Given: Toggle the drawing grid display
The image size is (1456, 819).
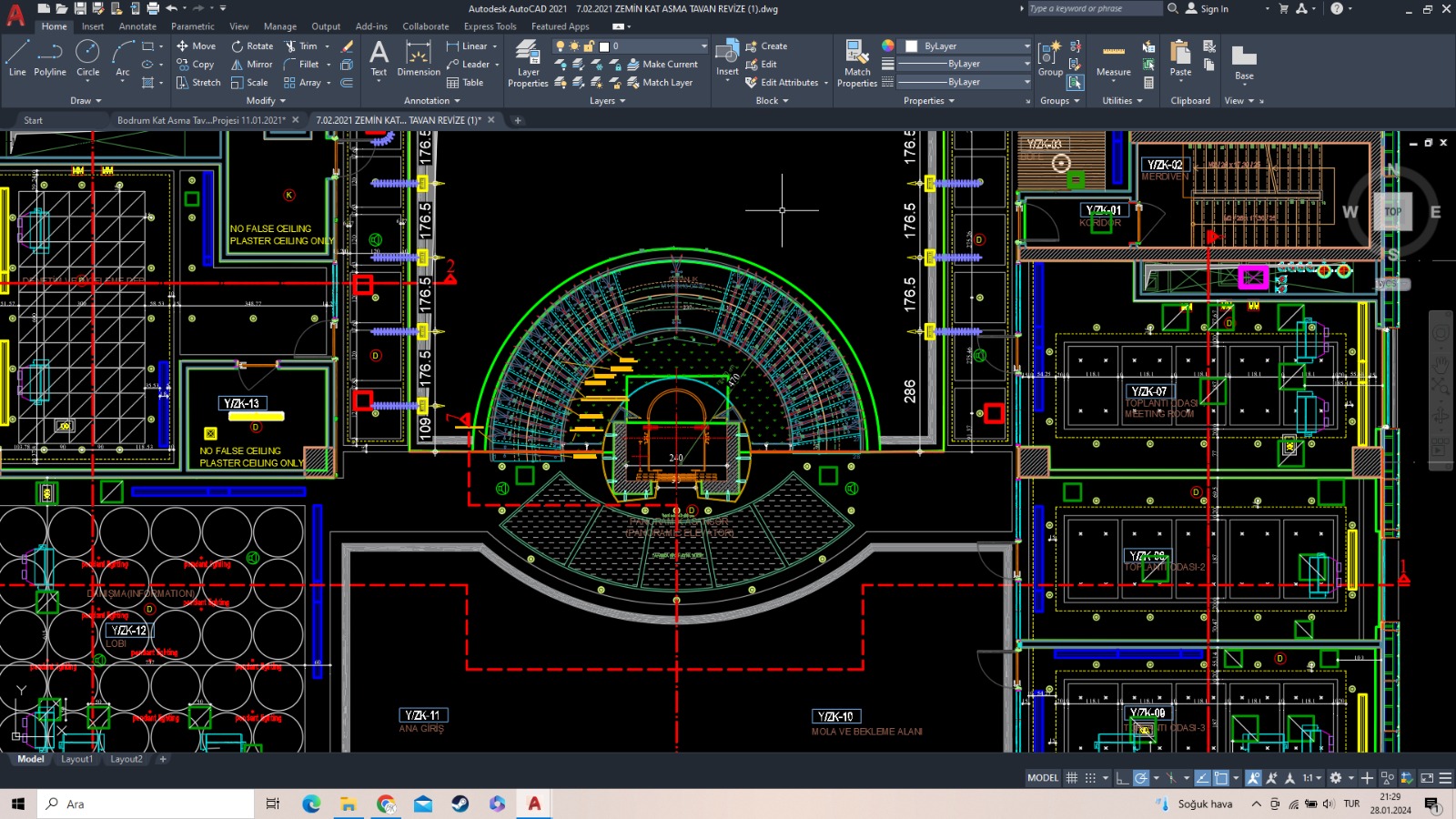Looking at the screenshot, I should point(1072,778).
